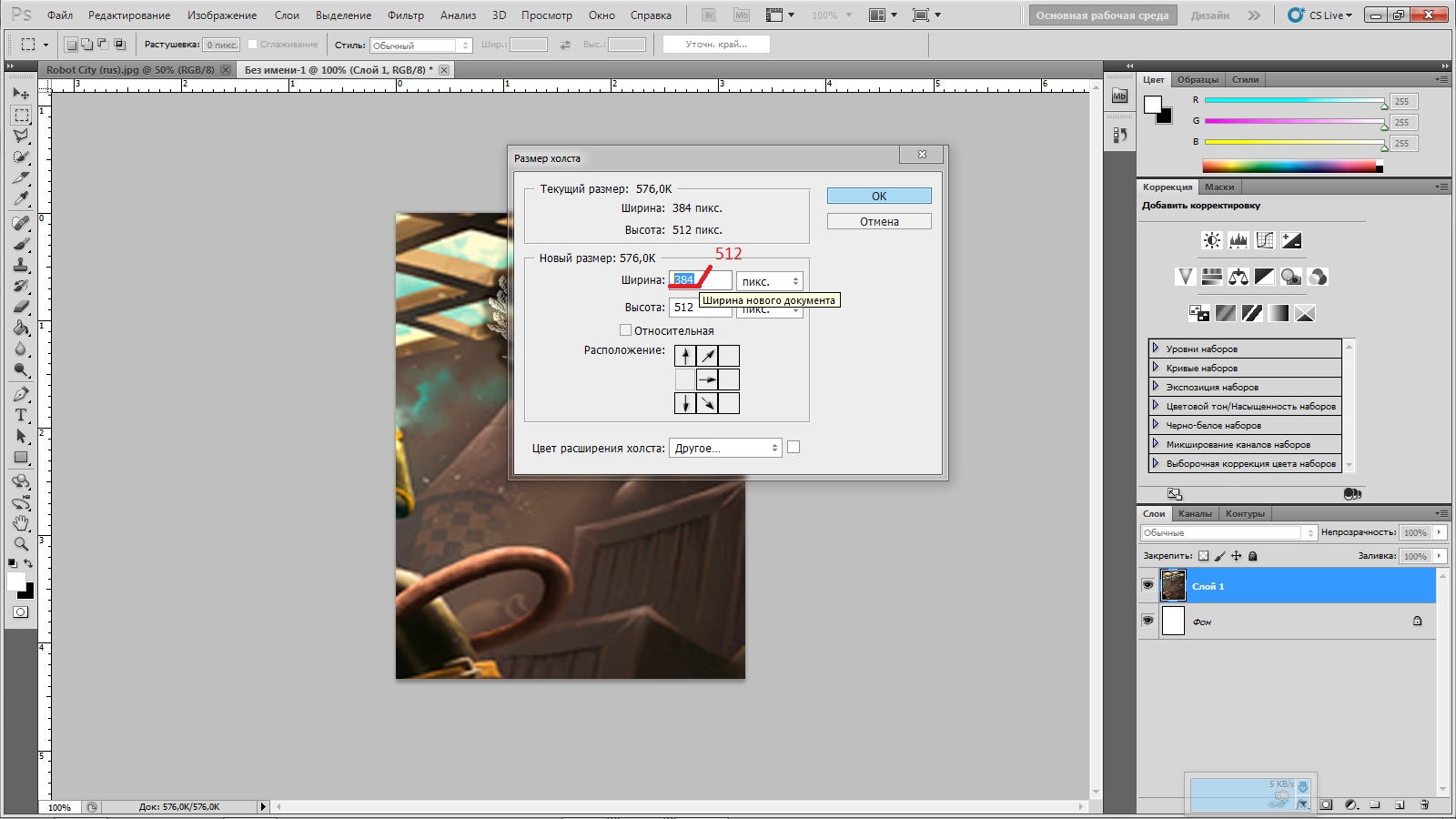Open the width units пикс. dropdown
The height and width of the screenshot is (819, 1456).
pos(769,281)
